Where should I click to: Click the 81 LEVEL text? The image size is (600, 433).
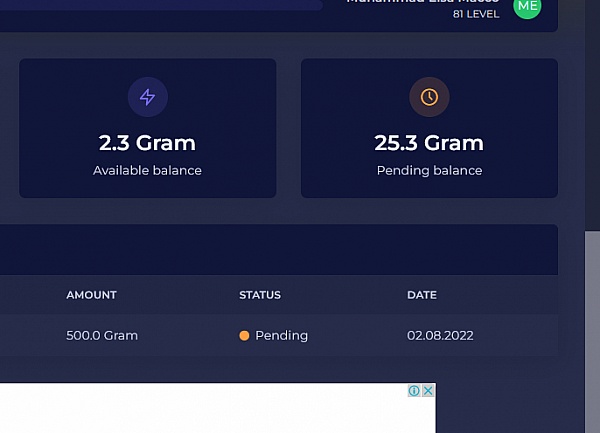476,14
